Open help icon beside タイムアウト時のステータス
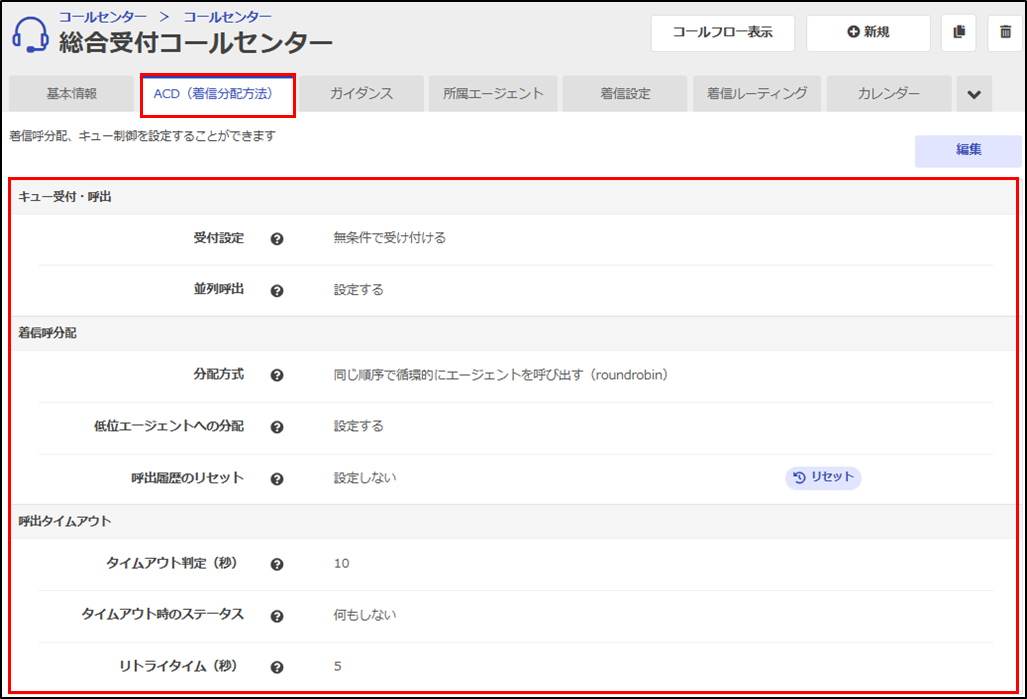 277,616
